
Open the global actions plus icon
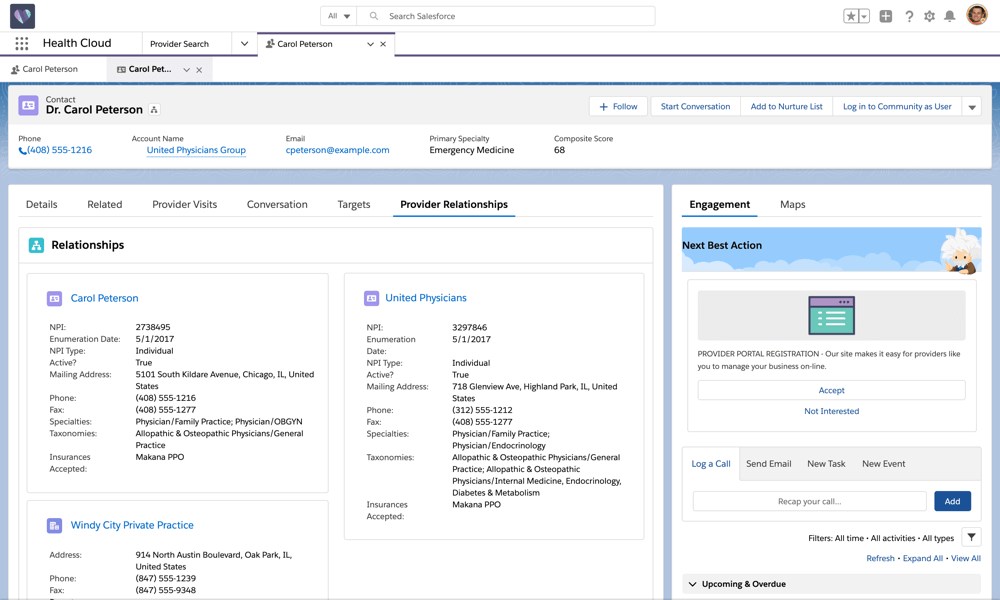[886, 16]
